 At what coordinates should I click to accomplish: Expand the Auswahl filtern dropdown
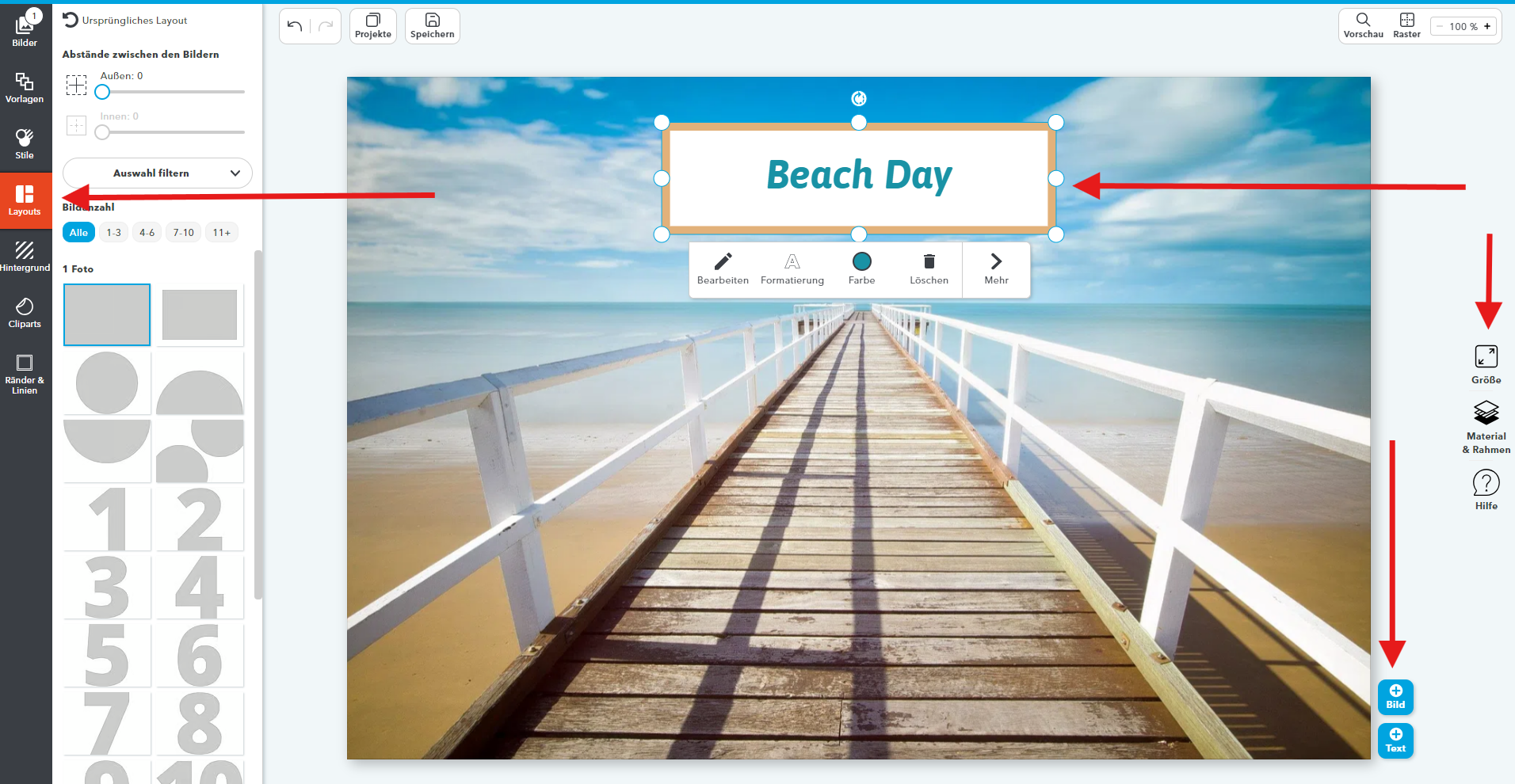pos(157,173)
